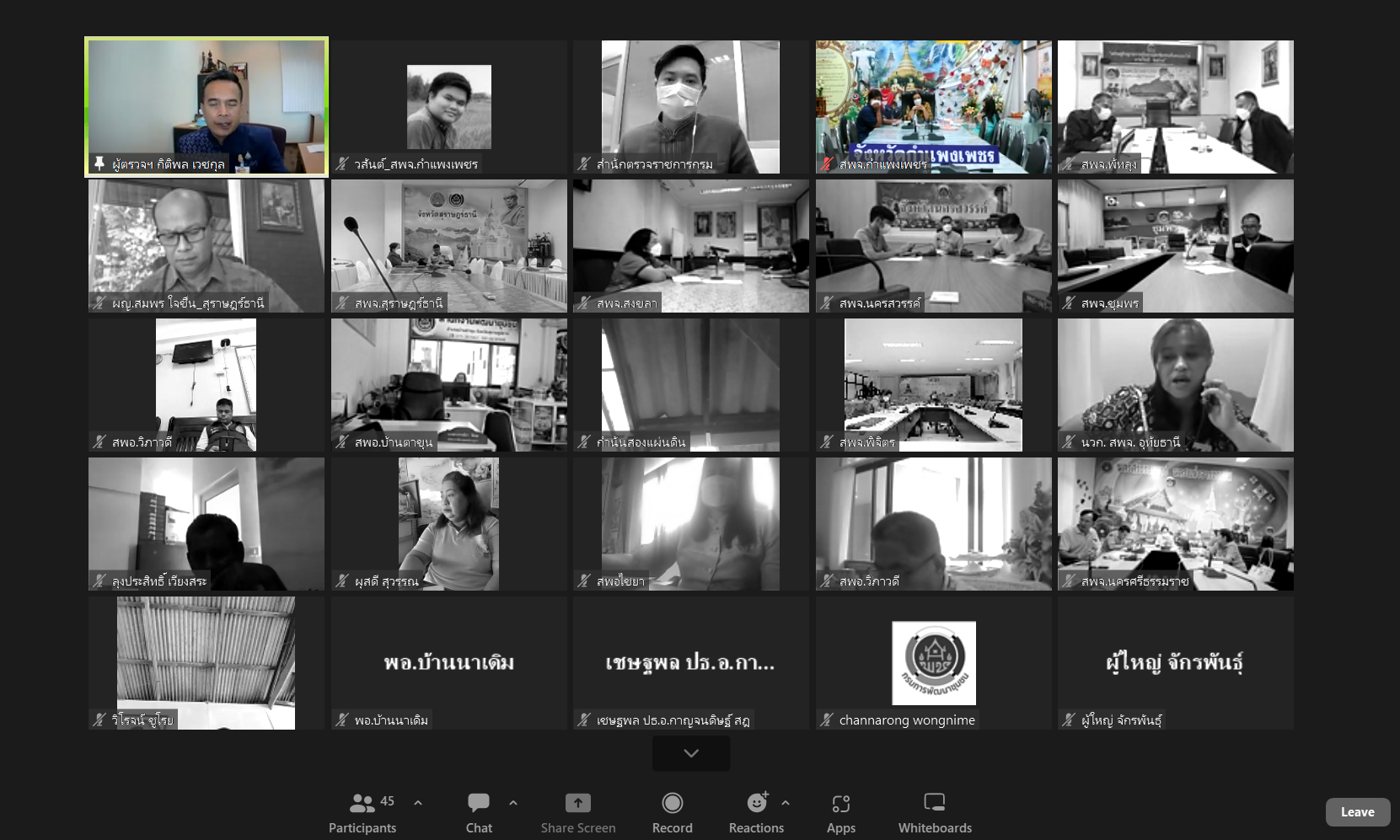Click muted mic icon on ผุสดี สุวรรณ tile
This screenshot has width=1400, height=840.
[x=342, y=581]
